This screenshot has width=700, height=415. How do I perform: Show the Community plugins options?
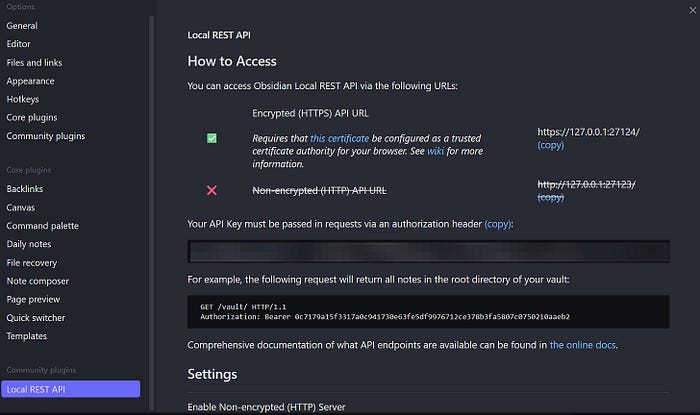point(45,136)
